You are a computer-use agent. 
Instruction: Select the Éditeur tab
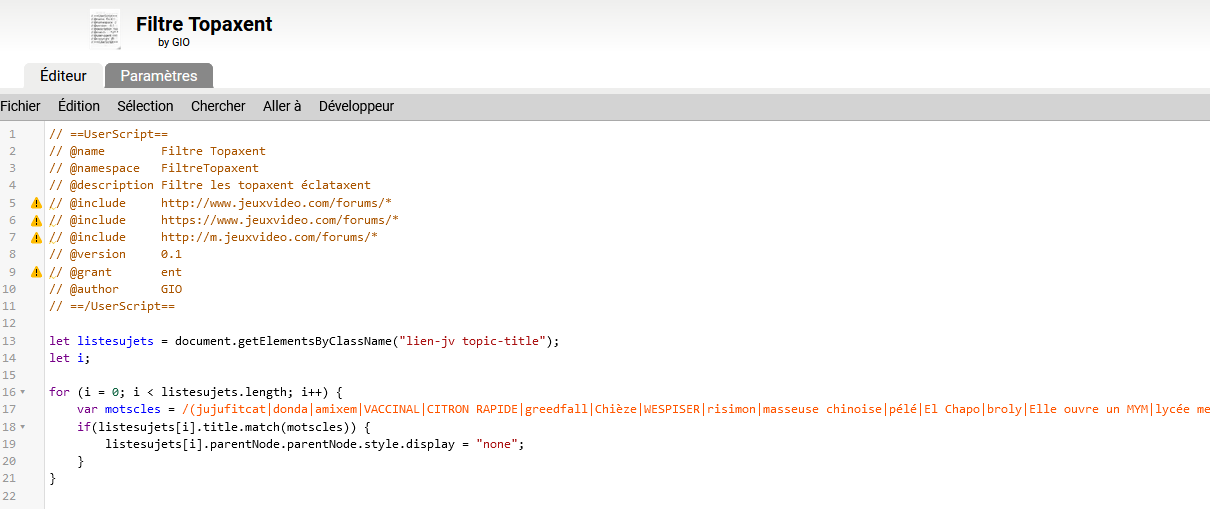click(x=63, y=76)
